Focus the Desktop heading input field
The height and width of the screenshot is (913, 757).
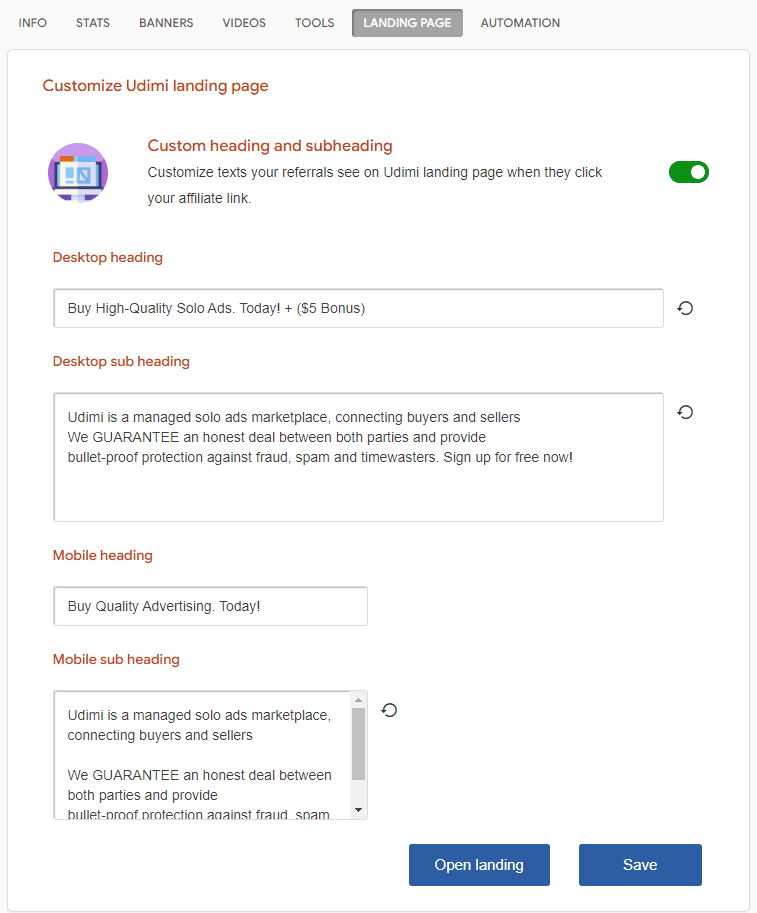(358, 308)
